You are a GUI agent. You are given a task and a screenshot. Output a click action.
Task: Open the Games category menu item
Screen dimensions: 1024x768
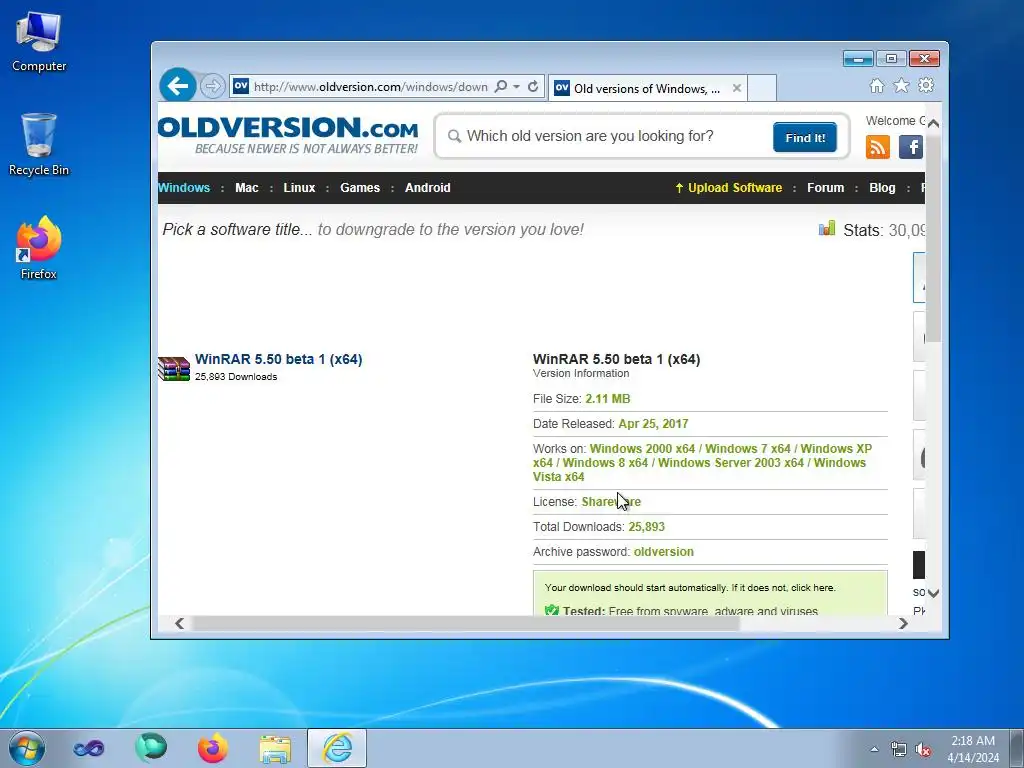[x=360, y=187]
